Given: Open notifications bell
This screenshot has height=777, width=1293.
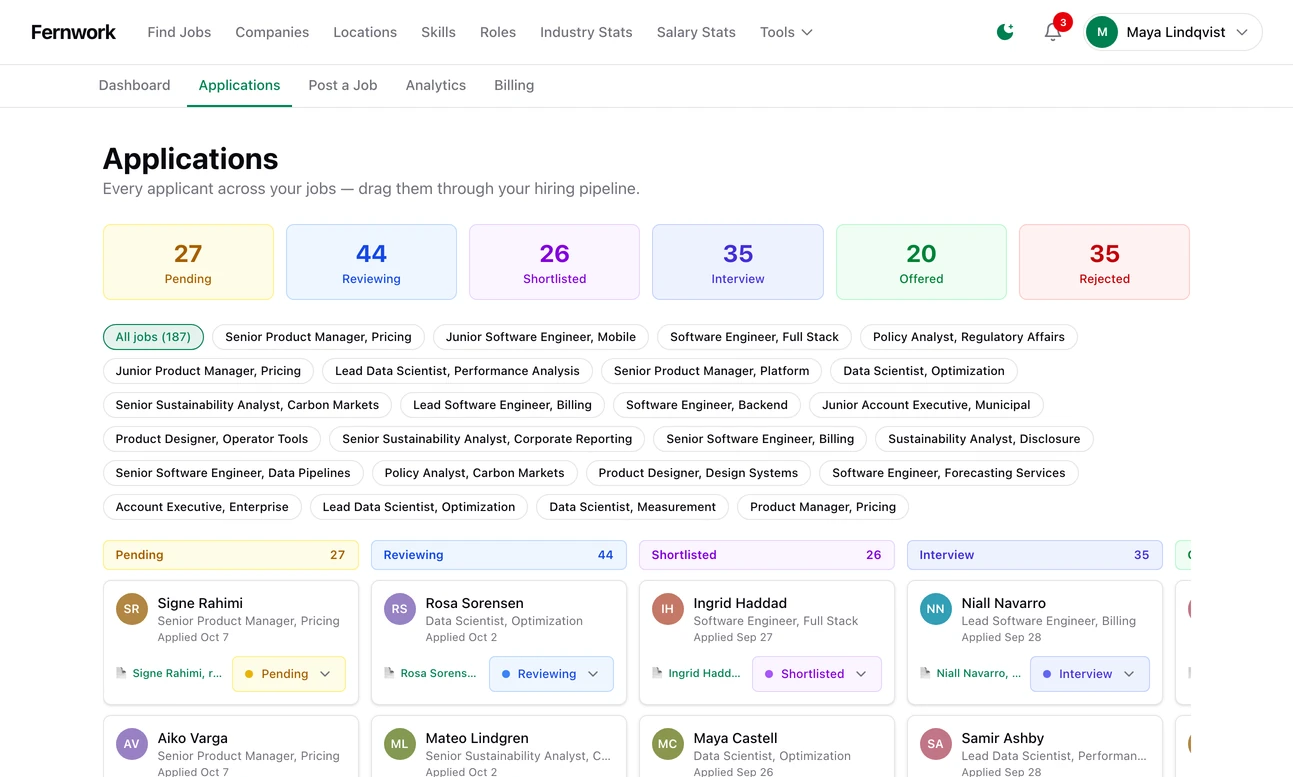Looking at the screenshot, I should pos(1053,32).
